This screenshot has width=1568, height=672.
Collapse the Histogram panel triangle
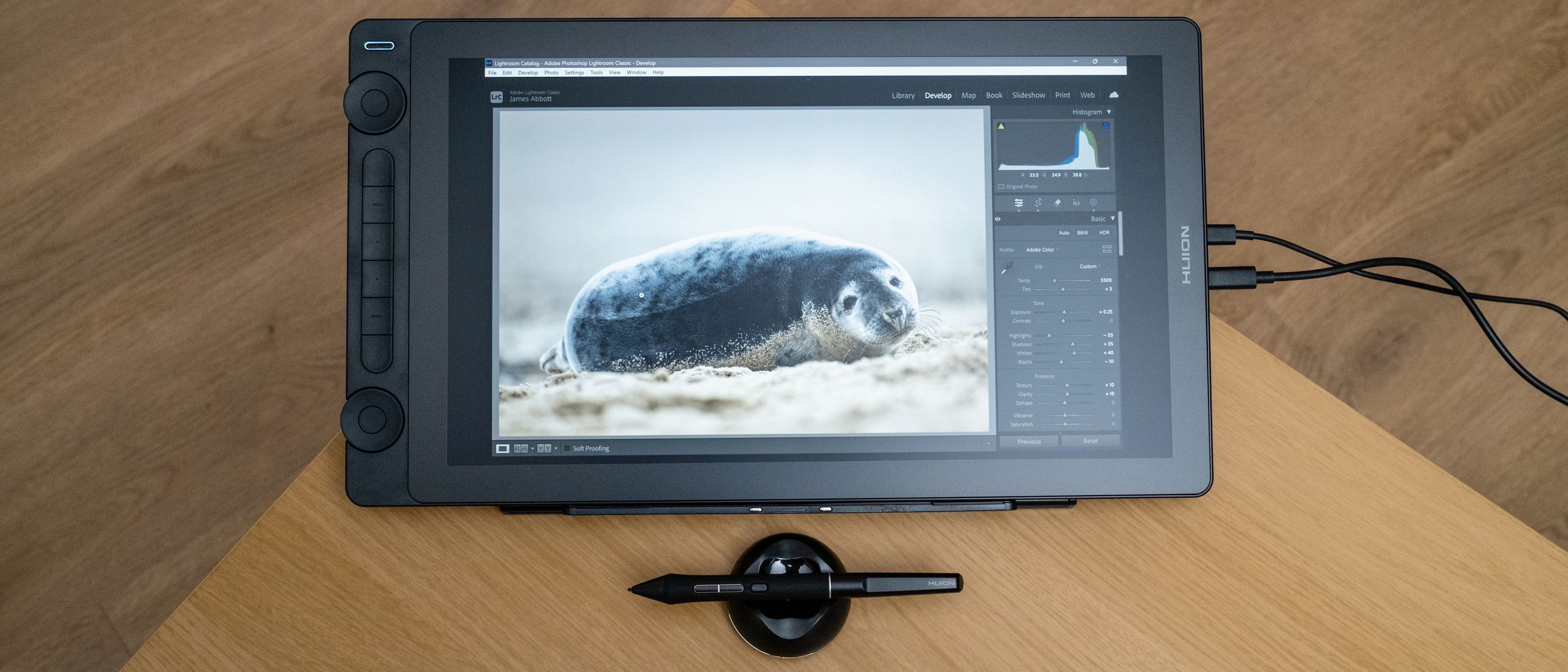tap(1109, 111)
